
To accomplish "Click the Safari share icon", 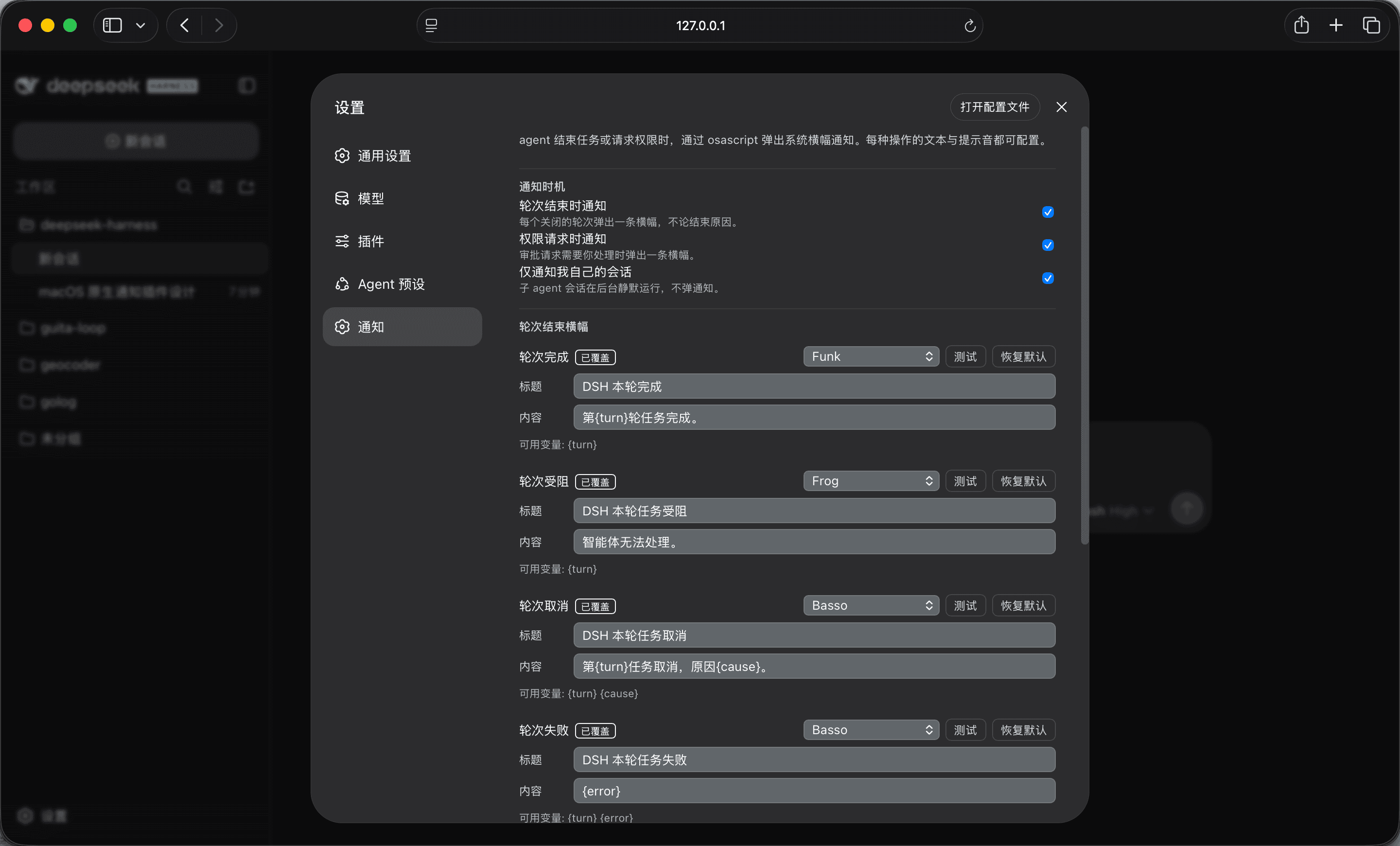I will 1301,26.
